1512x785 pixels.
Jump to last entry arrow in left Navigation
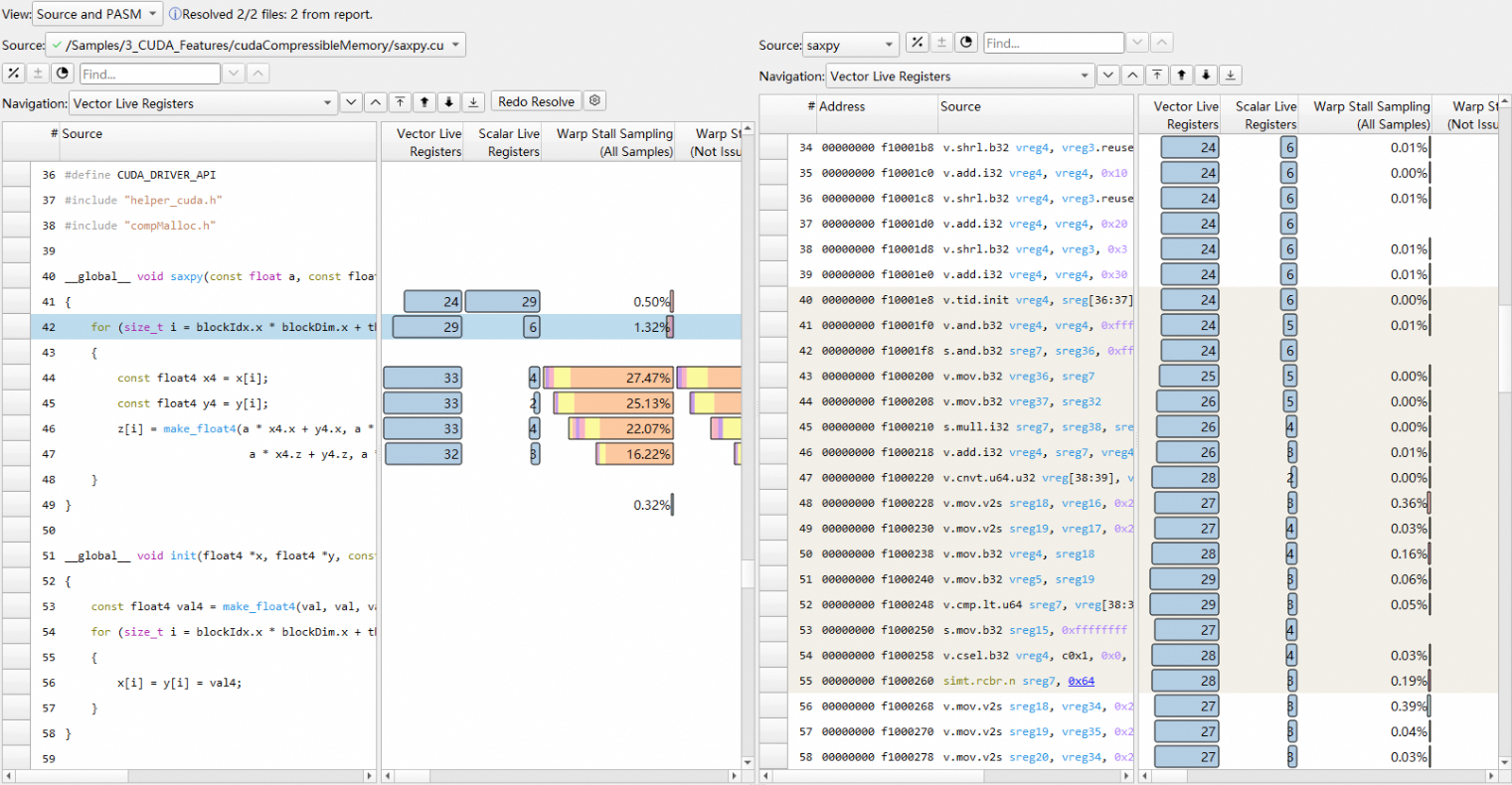(474, 102)
